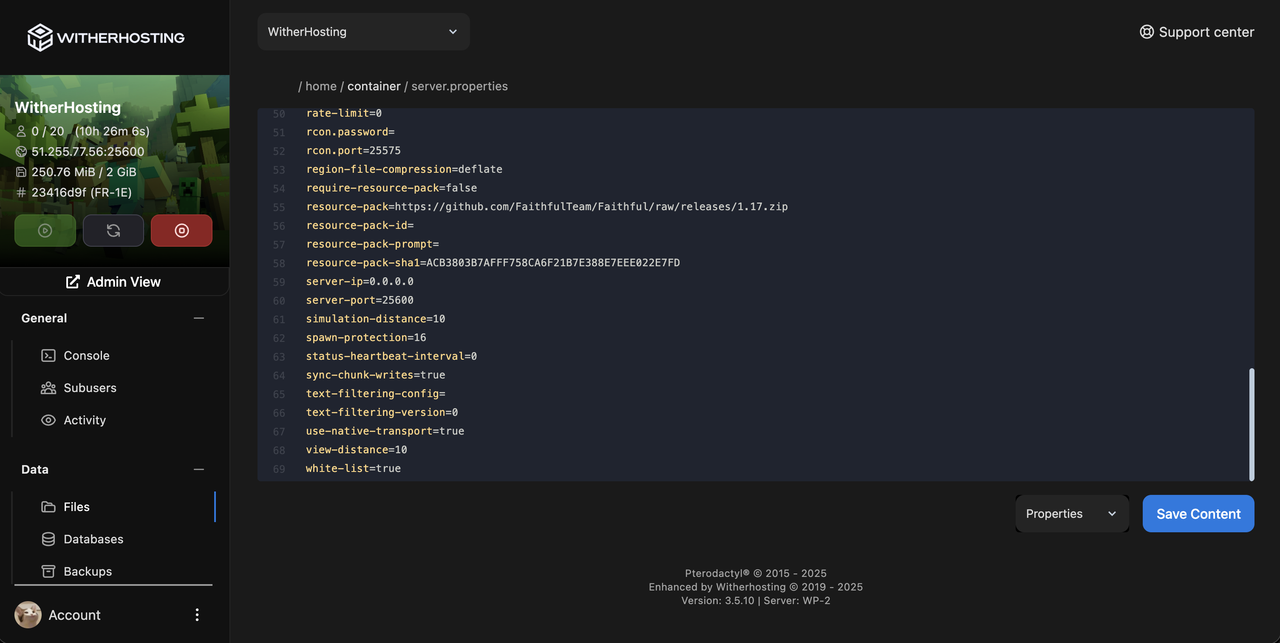Viewport: 1280px width, 643px height.
Task: Click the server.properties breadcrumb
Action: click(x=459, y=86)
